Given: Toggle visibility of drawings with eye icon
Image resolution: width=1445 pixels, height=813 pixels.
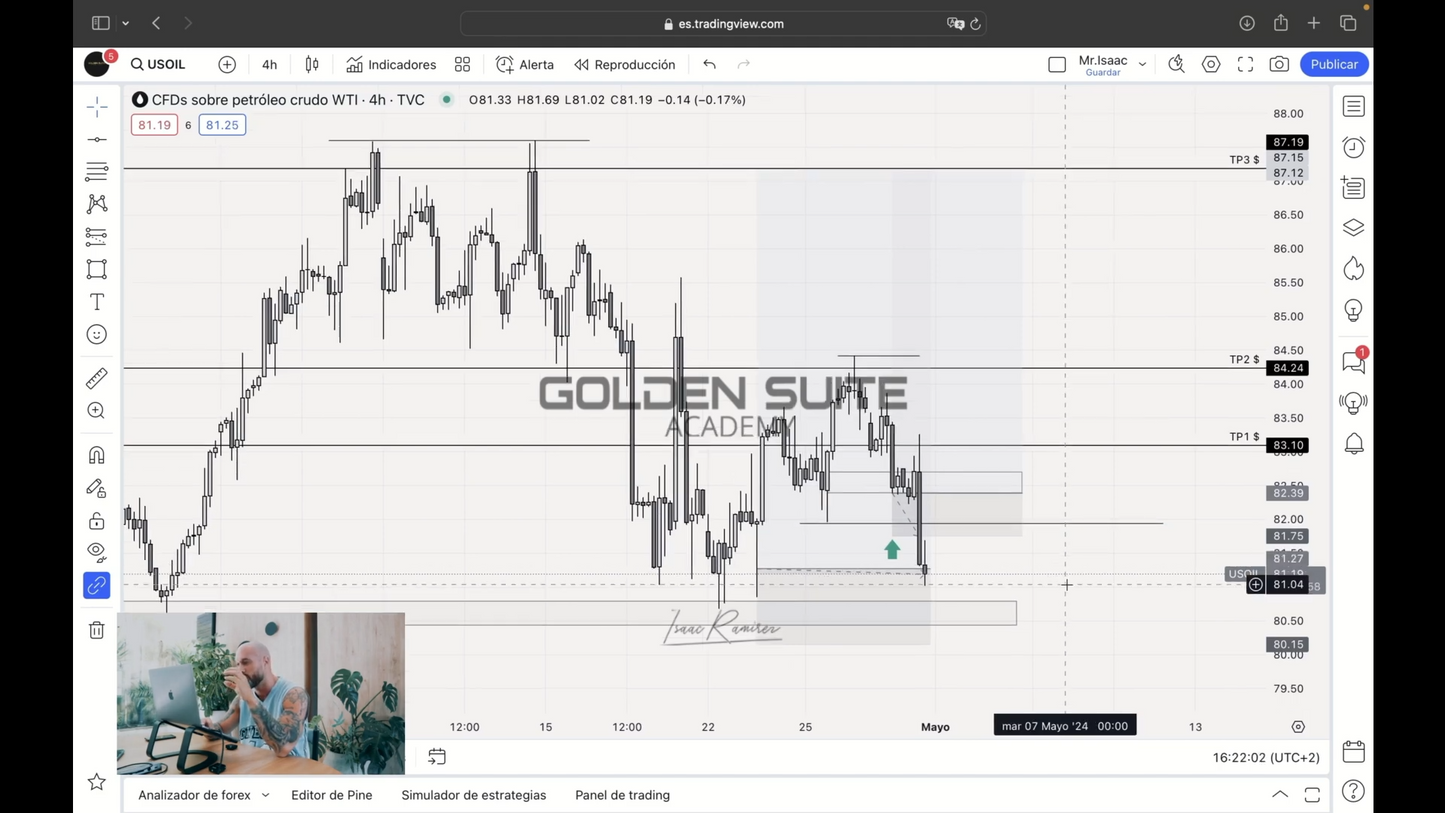Looking at the screenshot, I should pos(96,551).
